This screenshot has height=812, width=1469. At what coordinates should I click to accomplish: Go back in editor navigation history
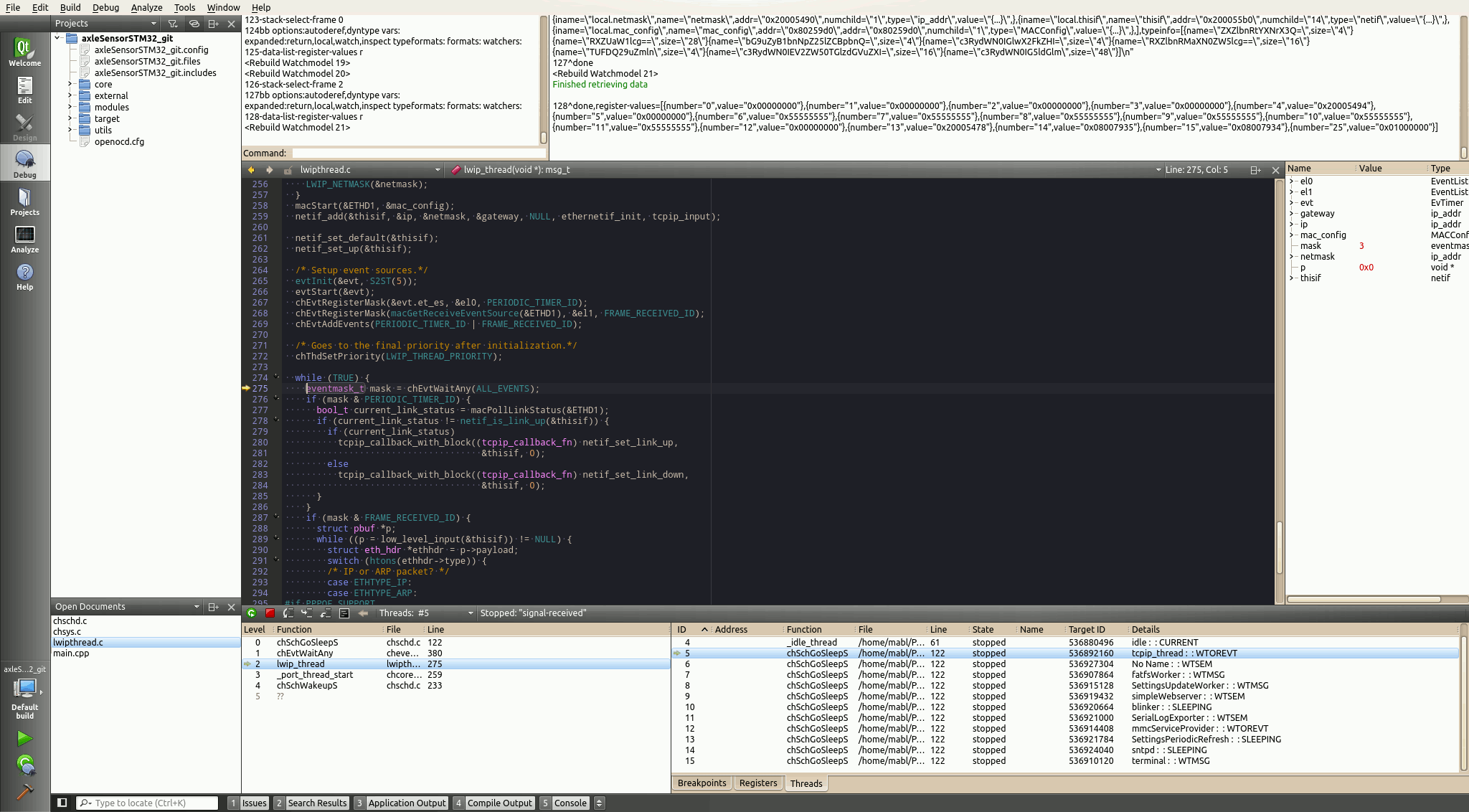251,170
